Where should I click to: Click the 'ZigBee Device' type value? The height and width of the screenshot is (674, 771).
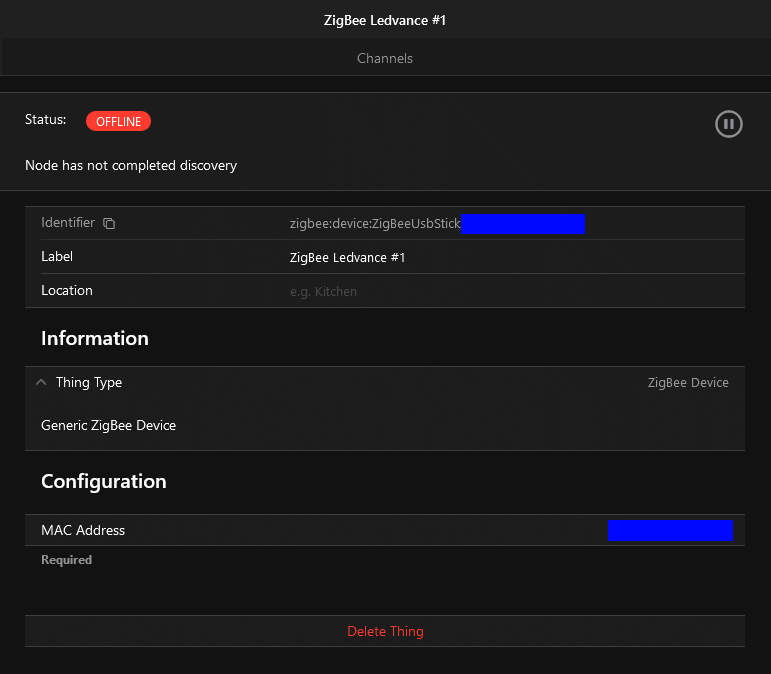coord(687,383)
